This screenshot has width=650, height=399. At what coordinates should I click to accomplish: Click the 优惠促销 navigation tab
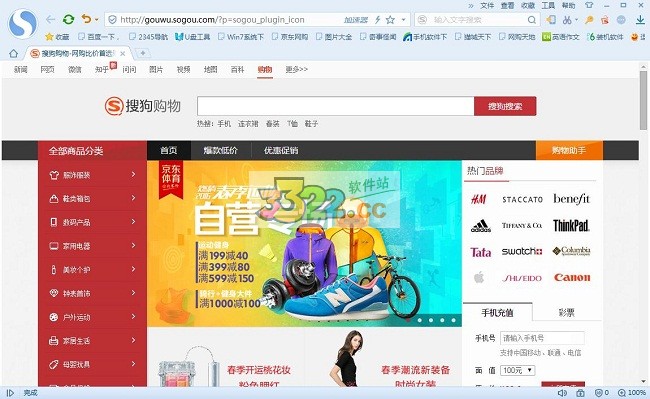(281, 150)
